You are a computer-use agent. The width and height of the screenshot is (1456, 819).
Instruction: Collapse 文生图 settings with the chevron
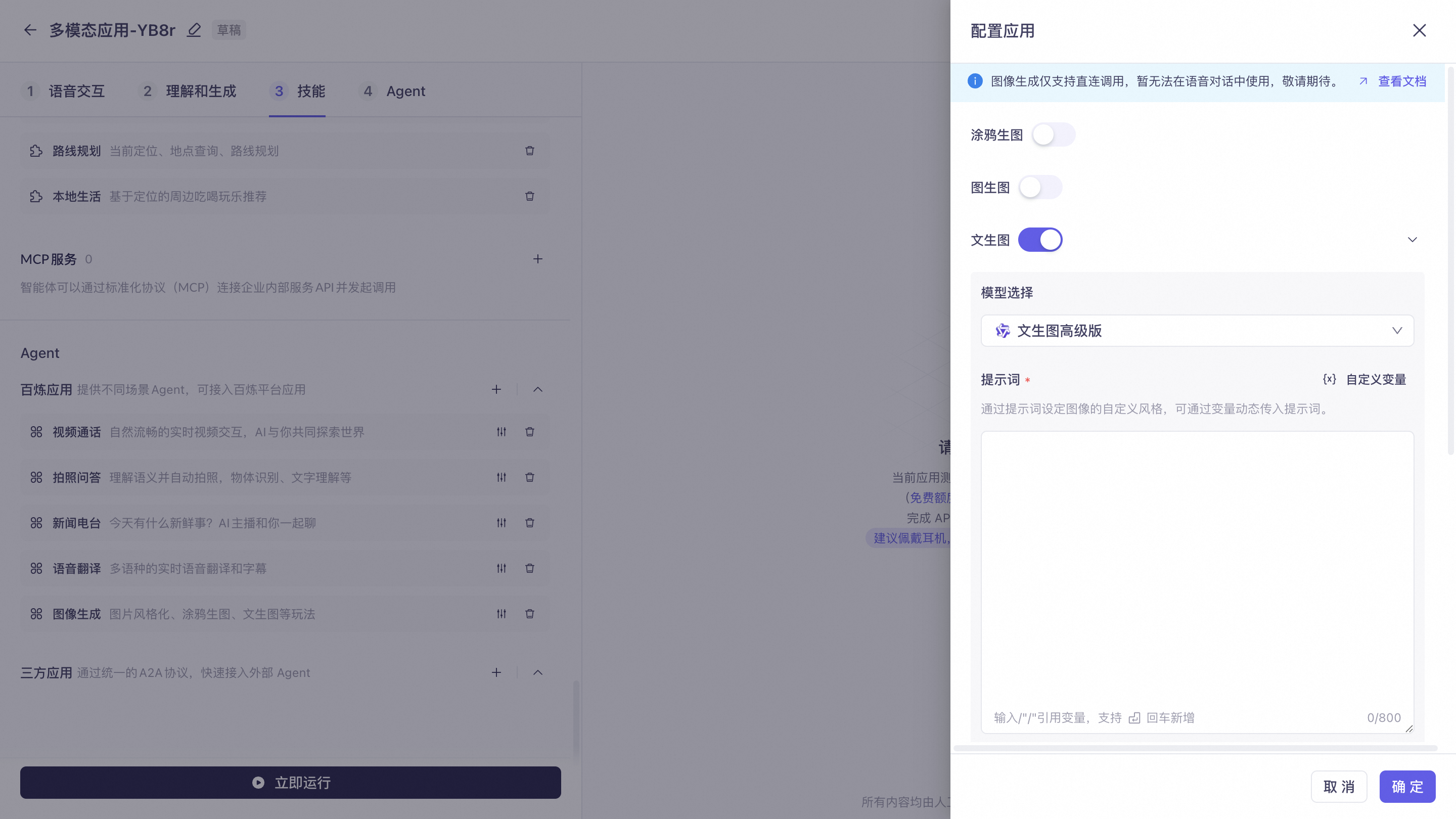1412,239
